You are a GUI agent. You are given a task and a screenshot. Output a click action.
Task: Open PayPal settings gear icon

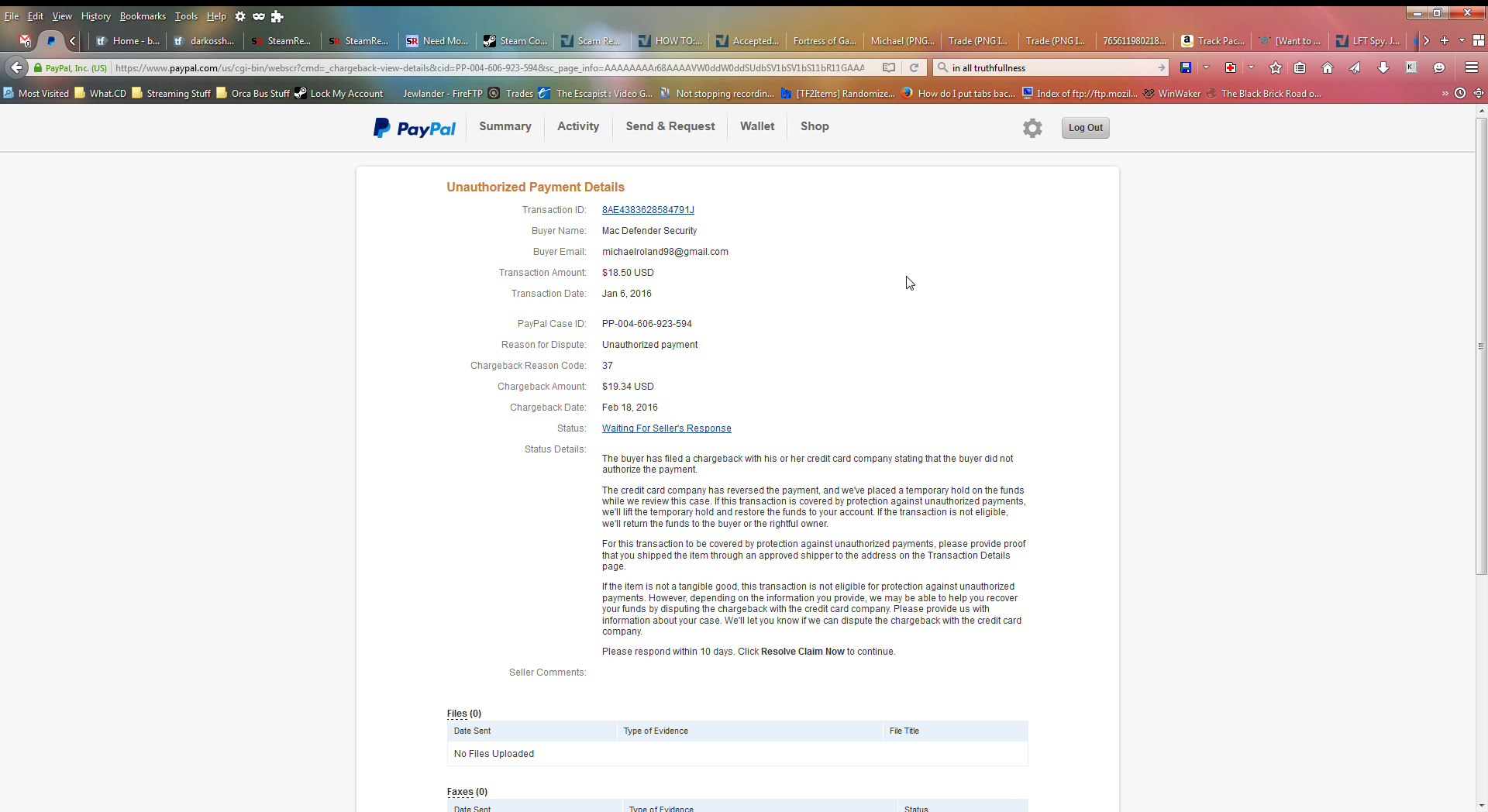(1032, 128)
